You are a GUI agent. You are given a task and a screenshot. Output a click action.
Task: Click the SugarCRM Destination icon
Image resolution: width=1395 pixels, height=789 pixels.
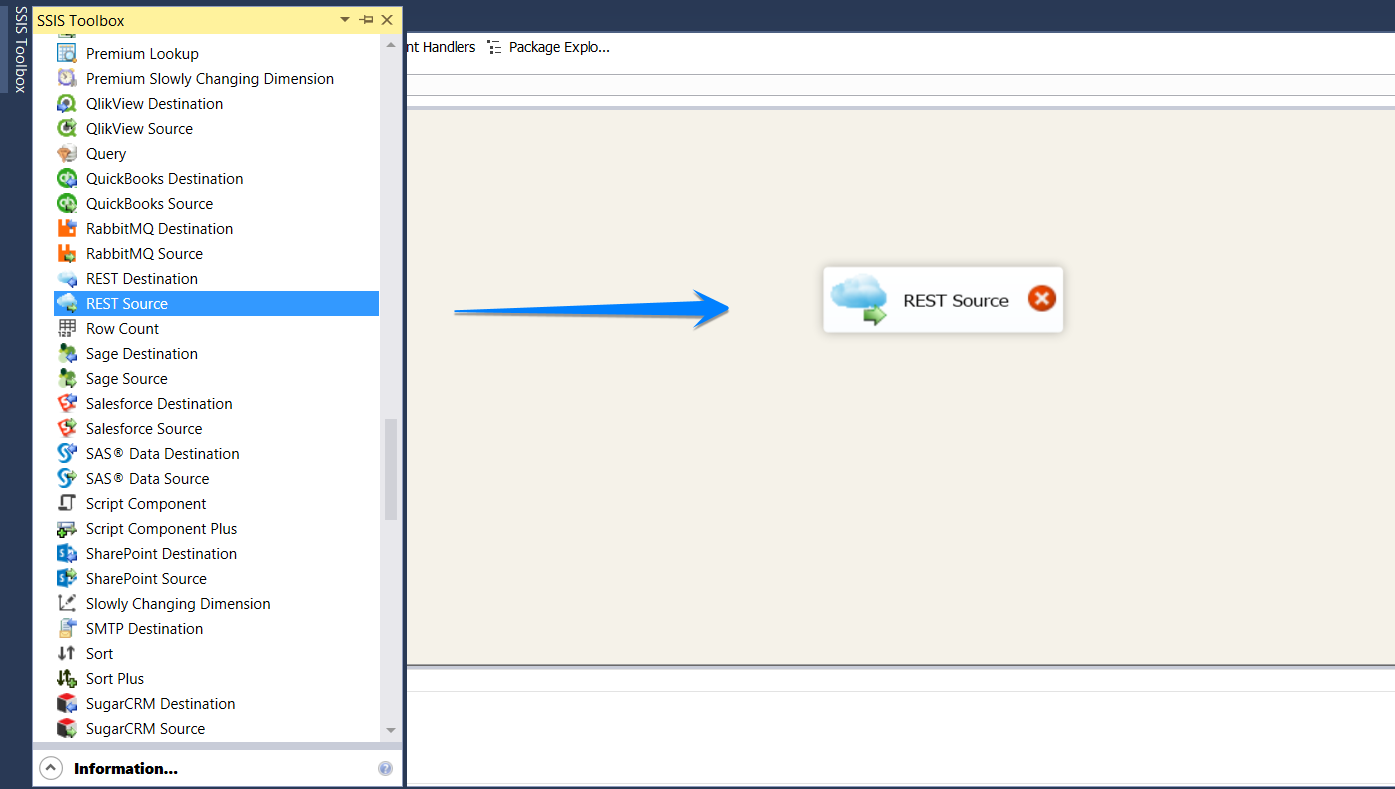[x=67, y=704]
